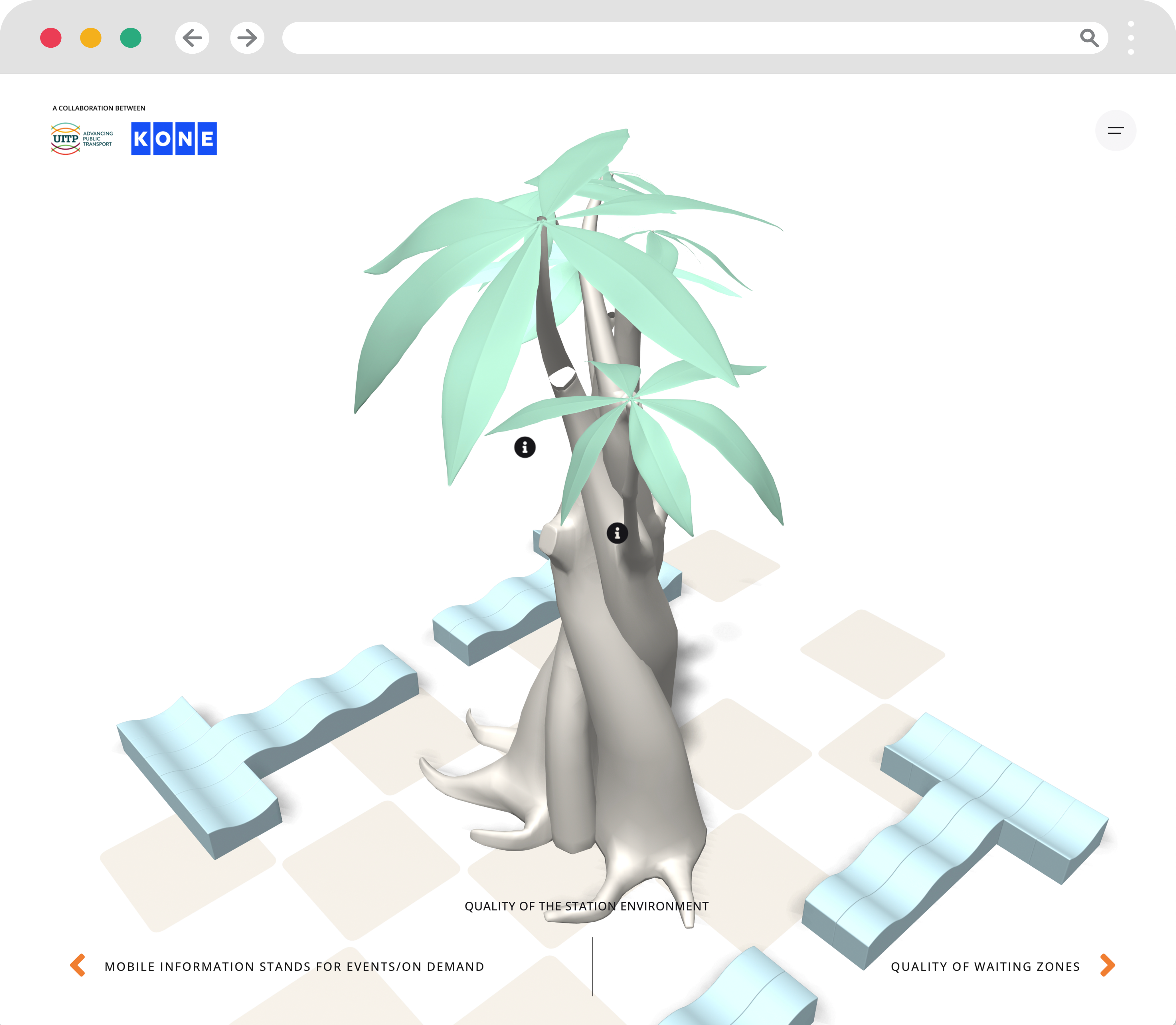This screenshot has height=1025, width=1176.
Task: Click the green window maximize dot
Action: pos(131,38)
